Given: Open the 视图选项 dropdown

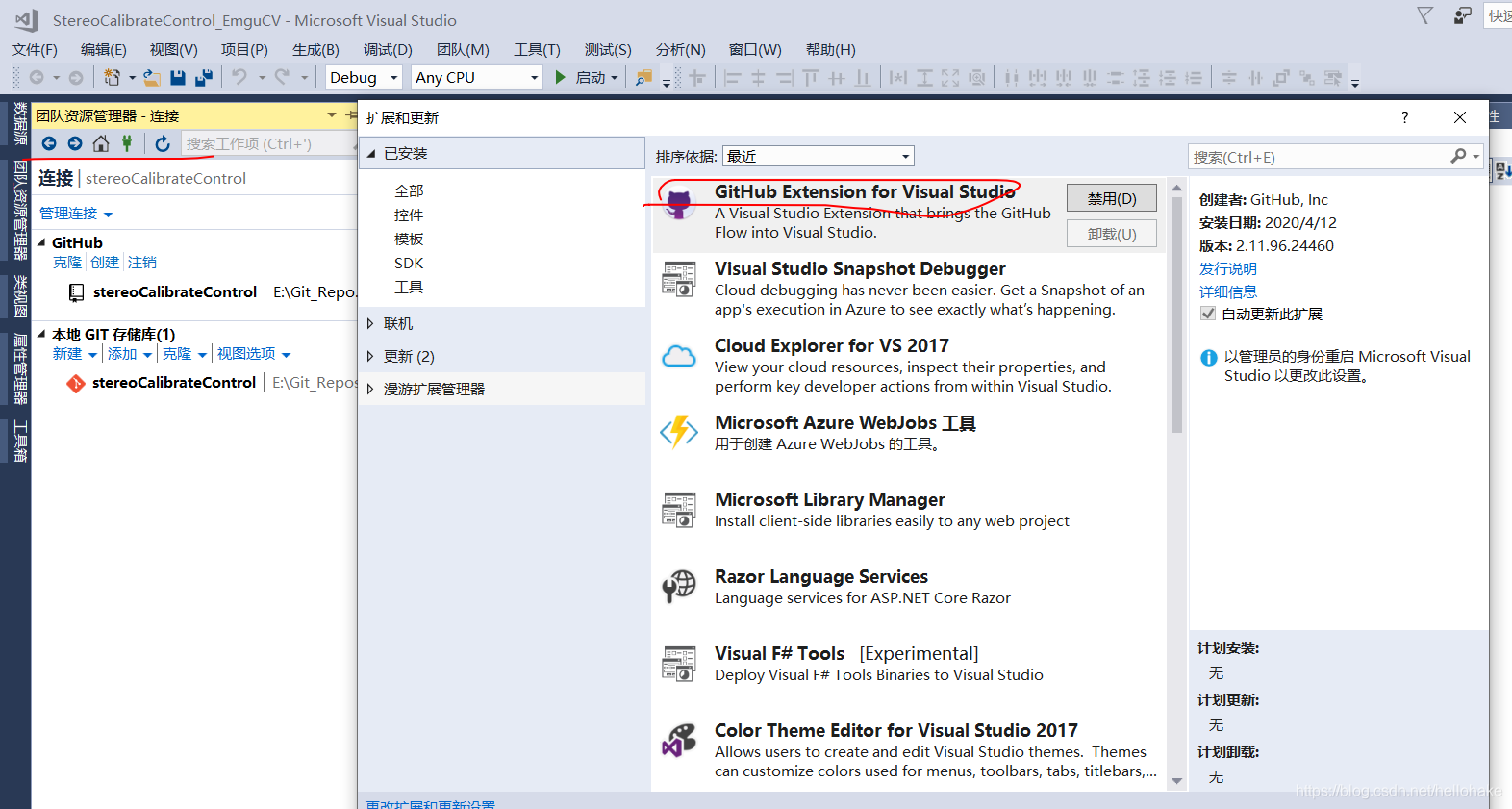Looking at the screenshot, I should [x=254, y=354].
